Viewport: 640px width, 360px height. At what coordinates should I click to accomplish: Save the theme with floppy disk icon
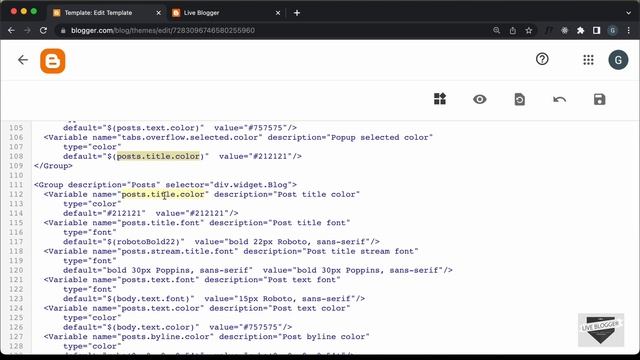click(599, 99)
